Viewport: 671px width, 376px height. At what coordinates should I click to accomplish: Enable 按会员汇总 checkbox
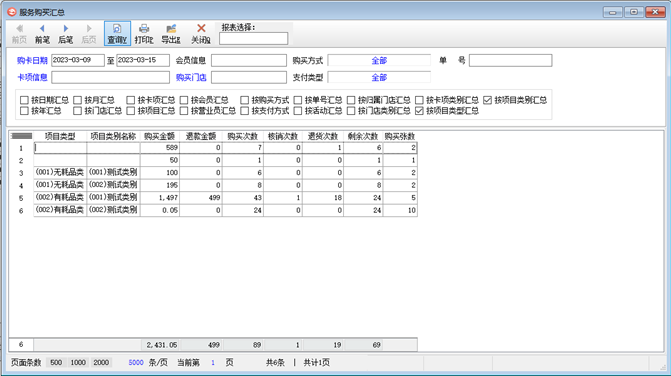tap(184, 100)
